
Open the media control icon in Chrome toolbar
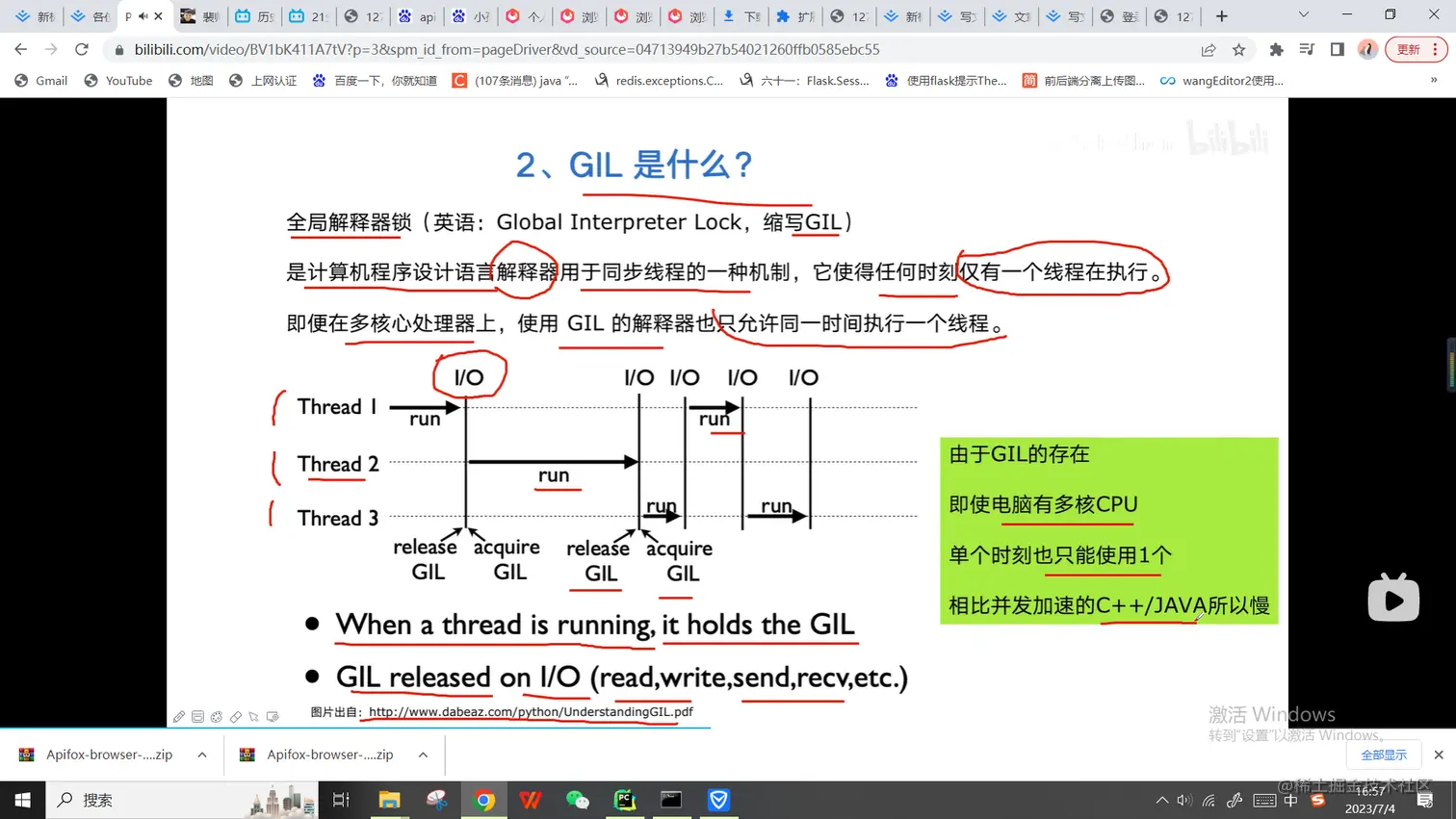point(1307,49)
